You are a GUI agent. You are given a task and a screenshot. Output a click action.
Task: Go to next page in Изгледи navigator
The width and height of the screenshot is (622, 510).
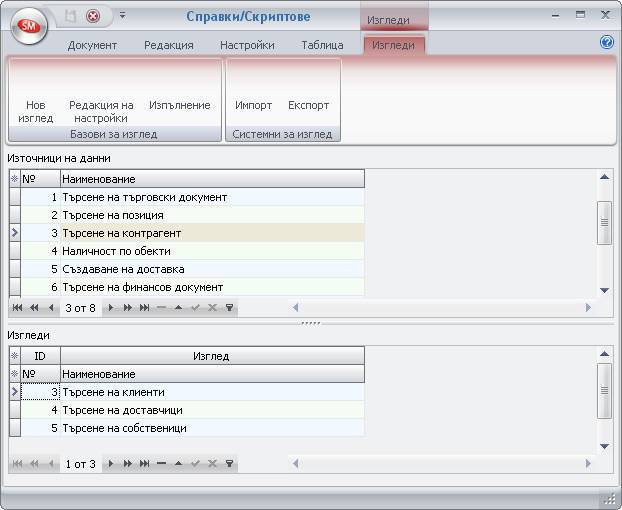coord(128,463)
